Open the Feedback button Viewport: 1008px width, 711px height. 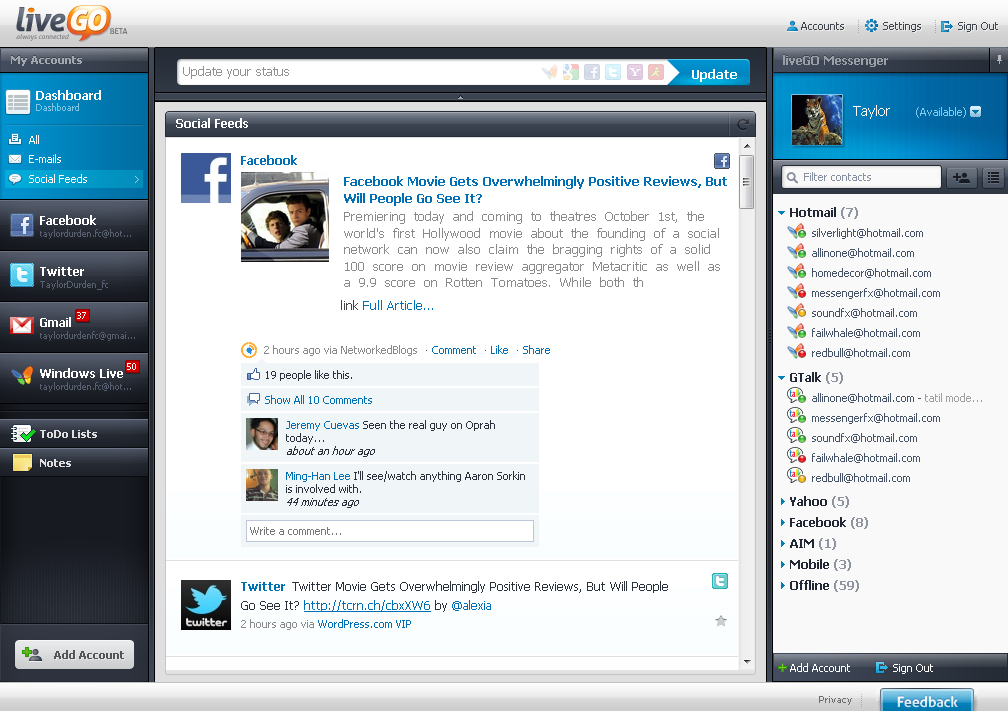[x=926, y=700]
